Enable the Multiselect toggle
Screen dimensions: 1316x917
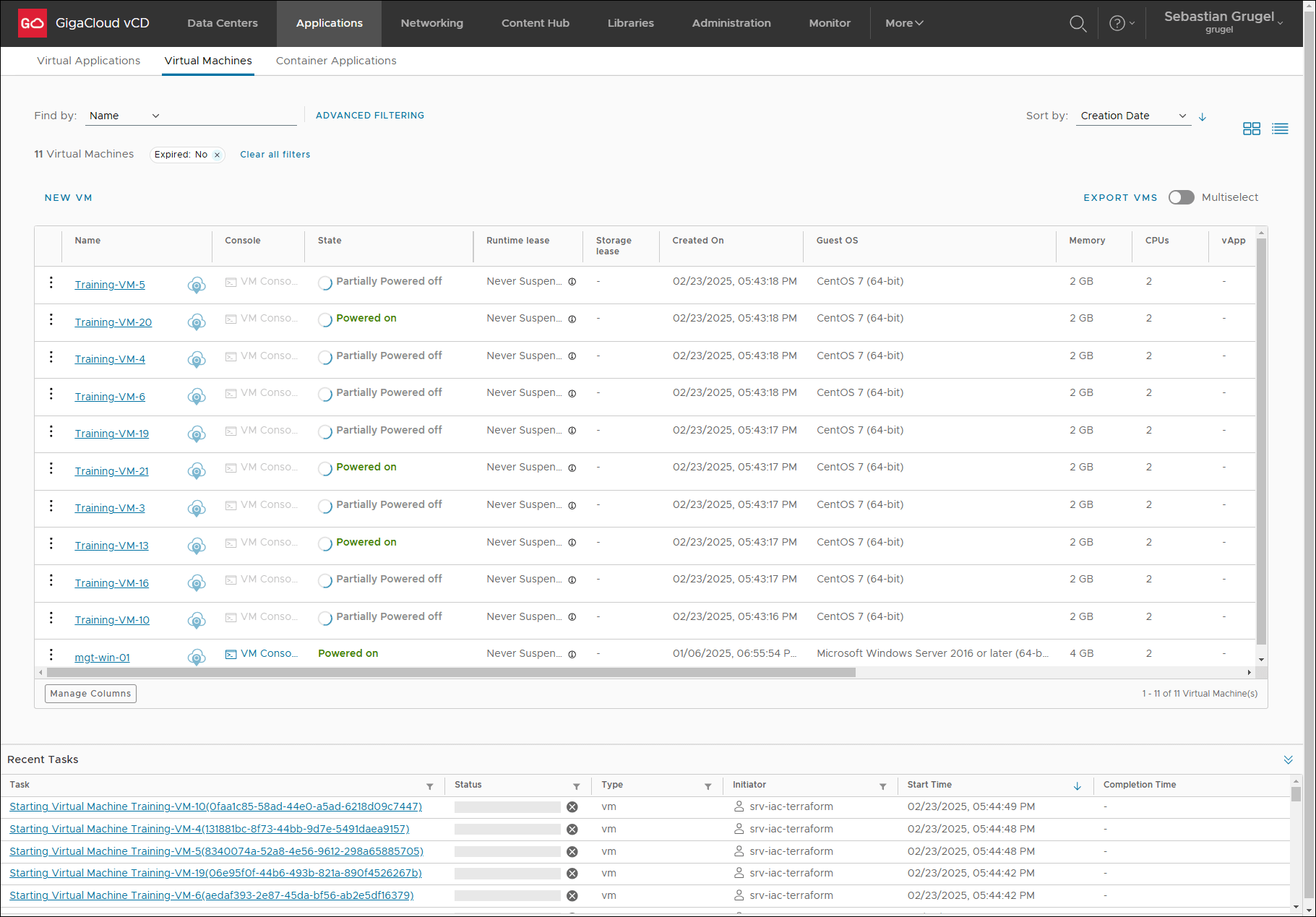click(x=1182, y=197)
